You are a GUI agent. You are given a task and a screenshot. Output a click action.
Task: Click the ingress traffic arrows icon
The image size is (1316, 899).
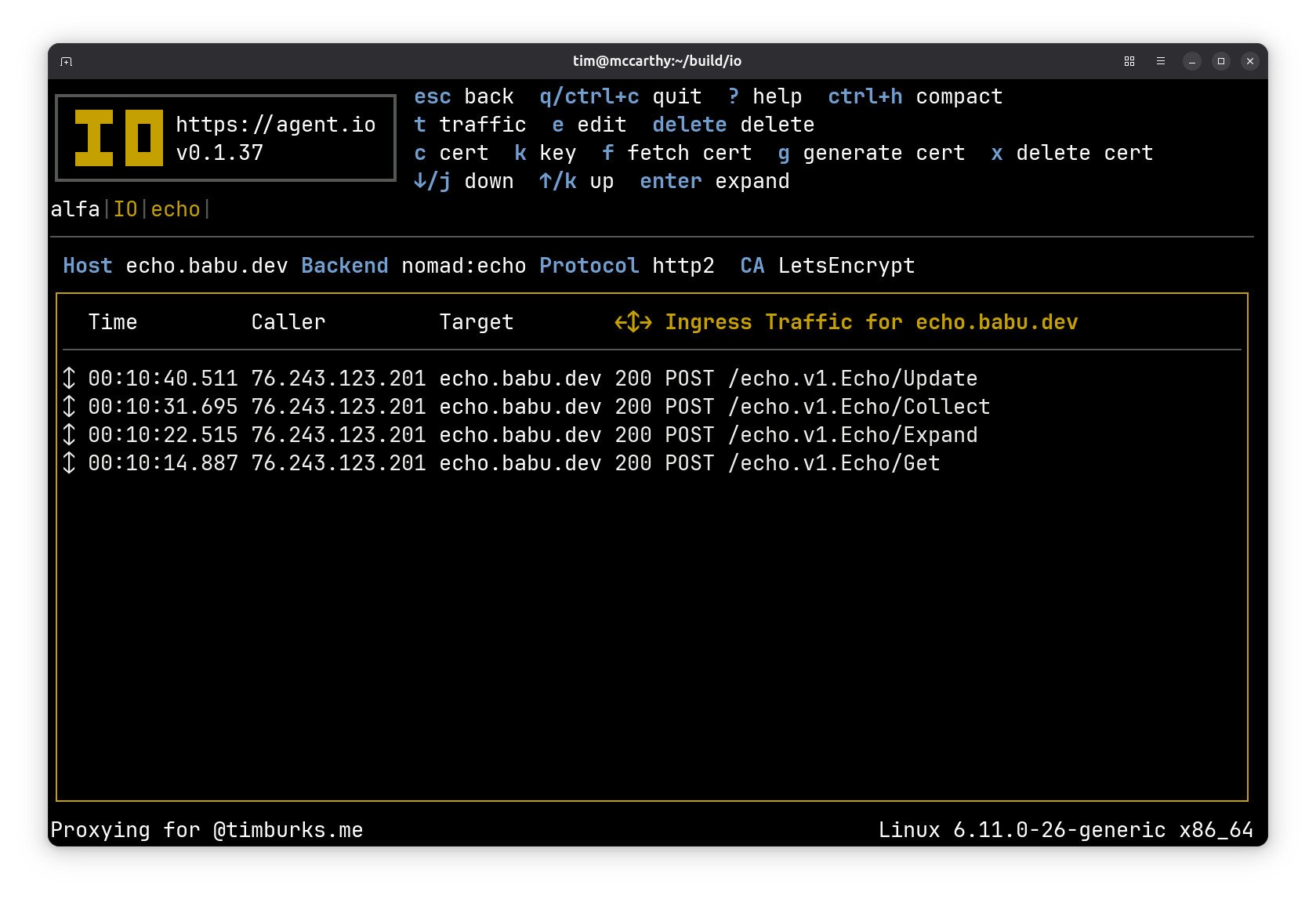pos(633,322)
